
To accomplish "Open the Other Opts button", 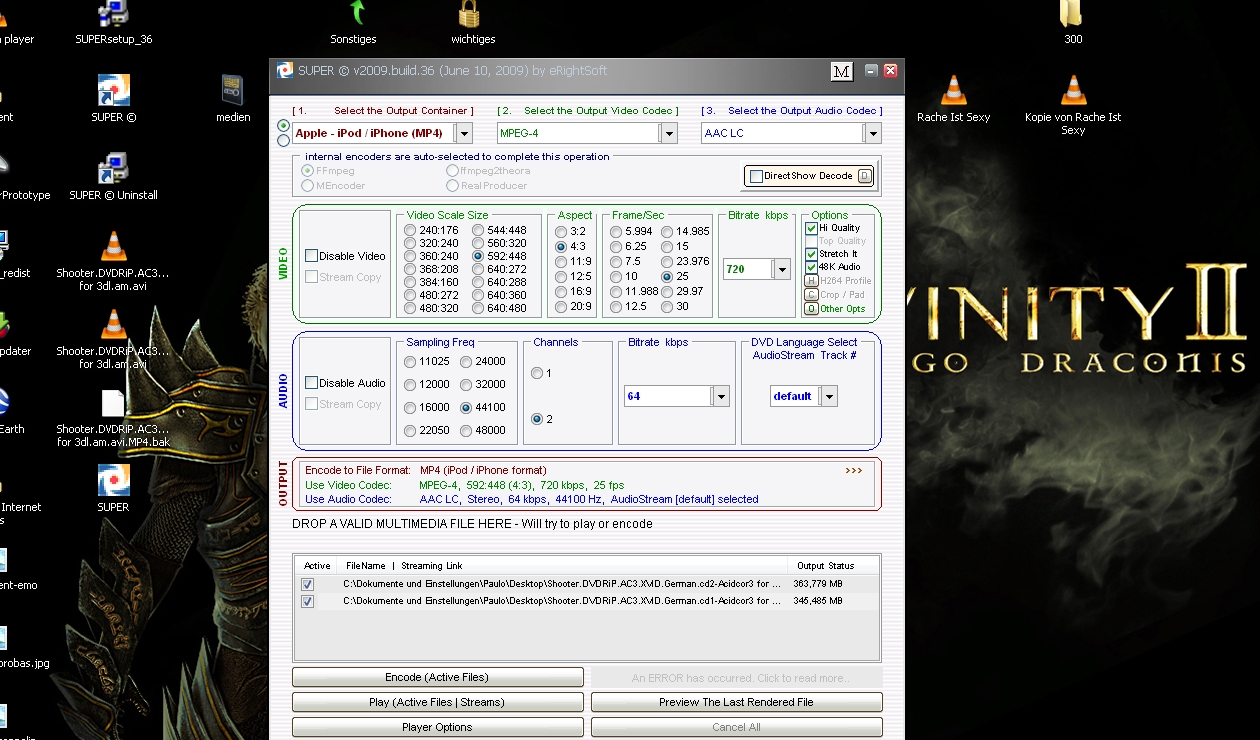I will click(811, 309).
